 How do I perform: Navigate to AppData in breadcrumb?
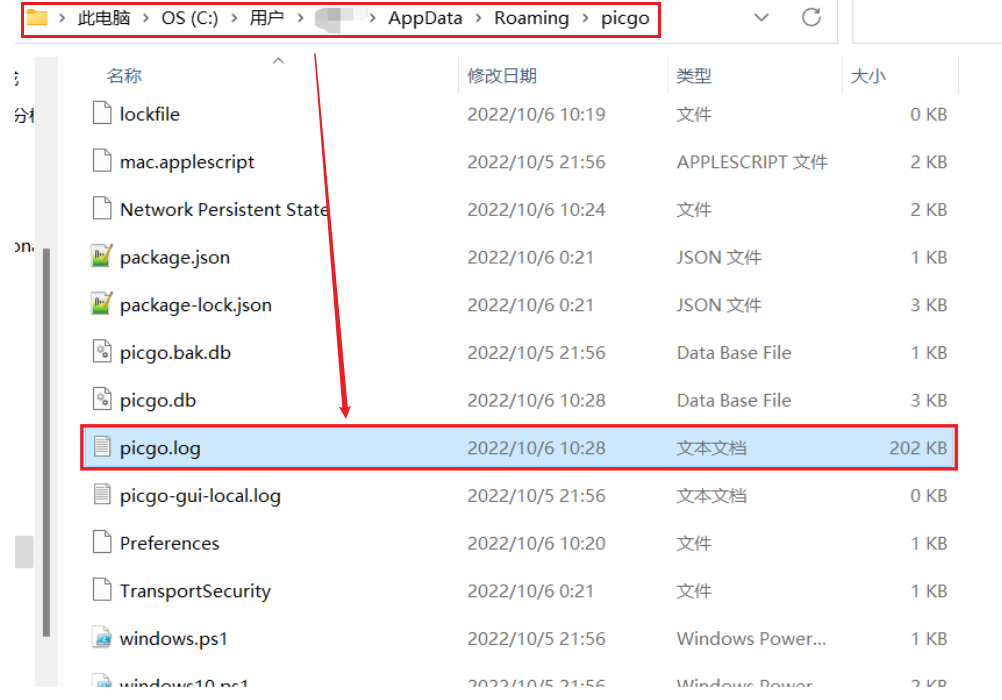426,18
